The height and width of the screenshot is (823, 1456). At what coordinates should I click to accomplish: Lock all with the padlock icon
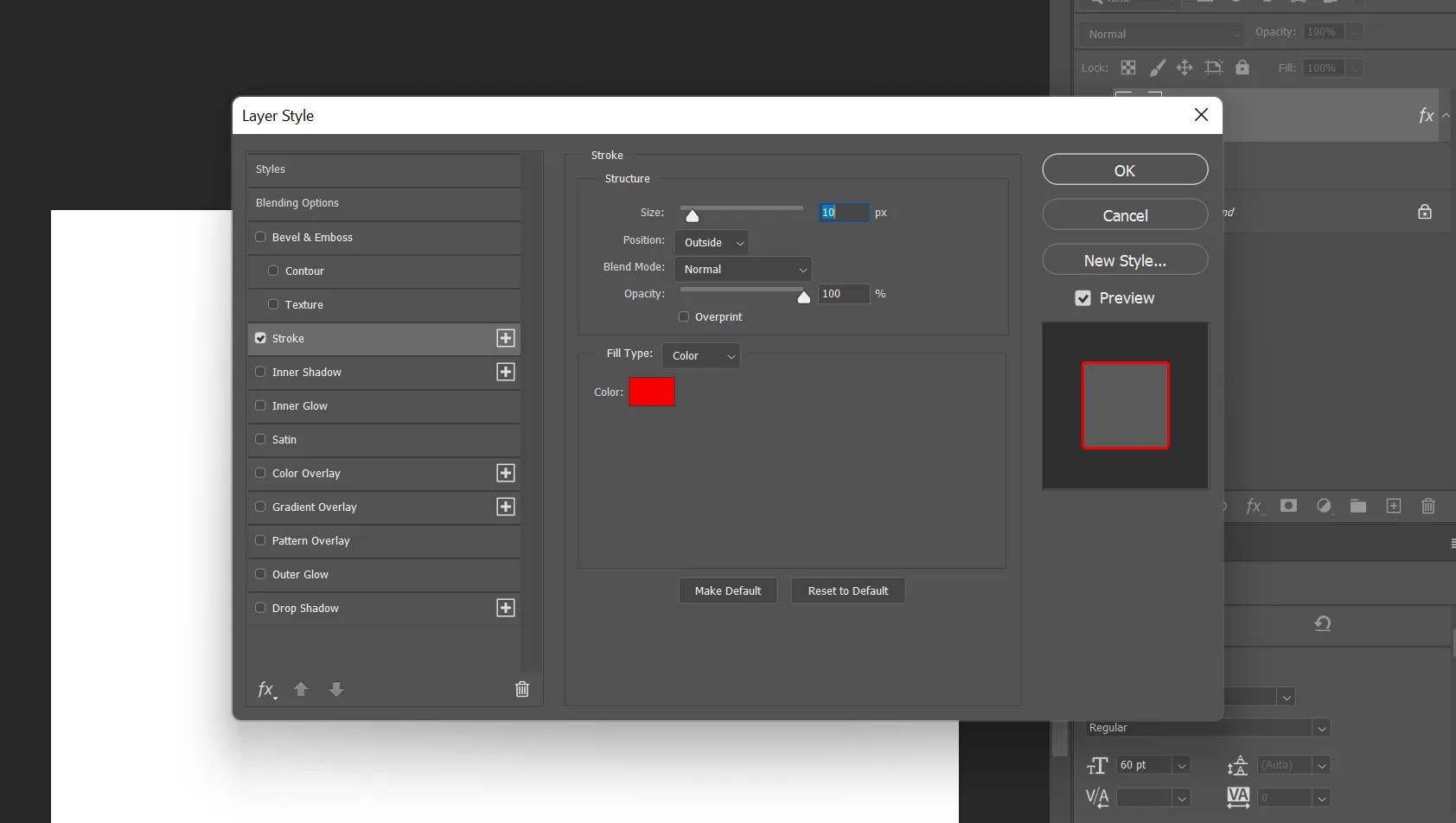click(x=1243, y=67)
